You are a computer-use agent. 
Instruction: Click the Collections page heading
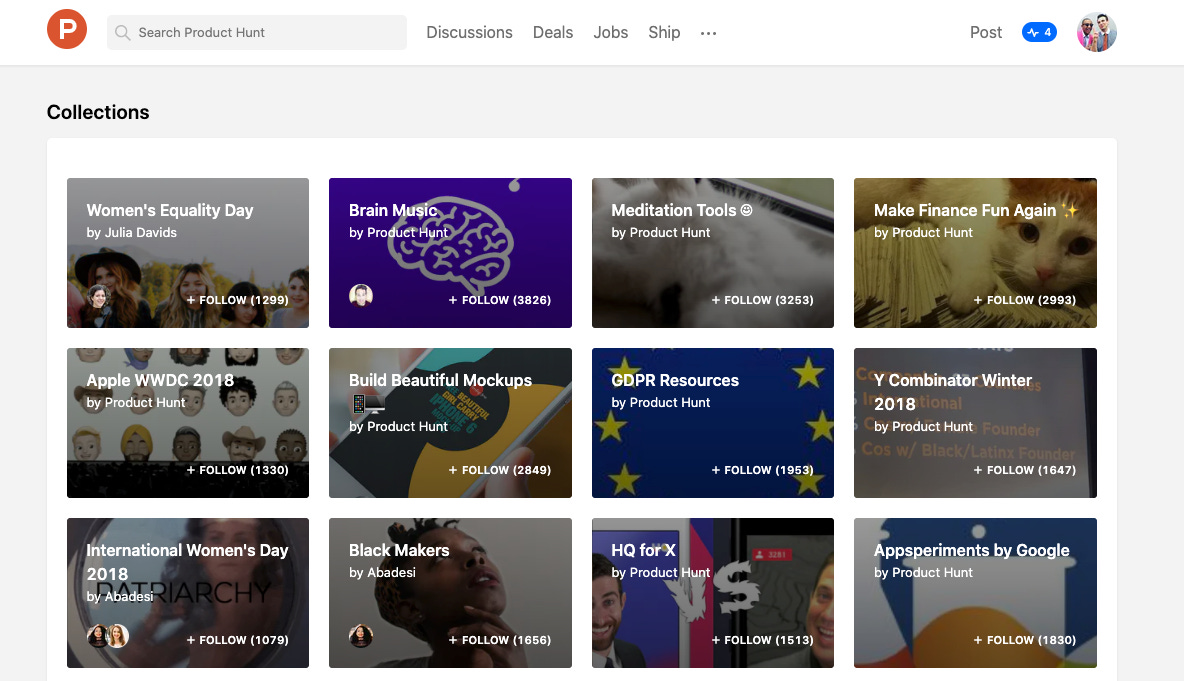[x=98, y=112]
